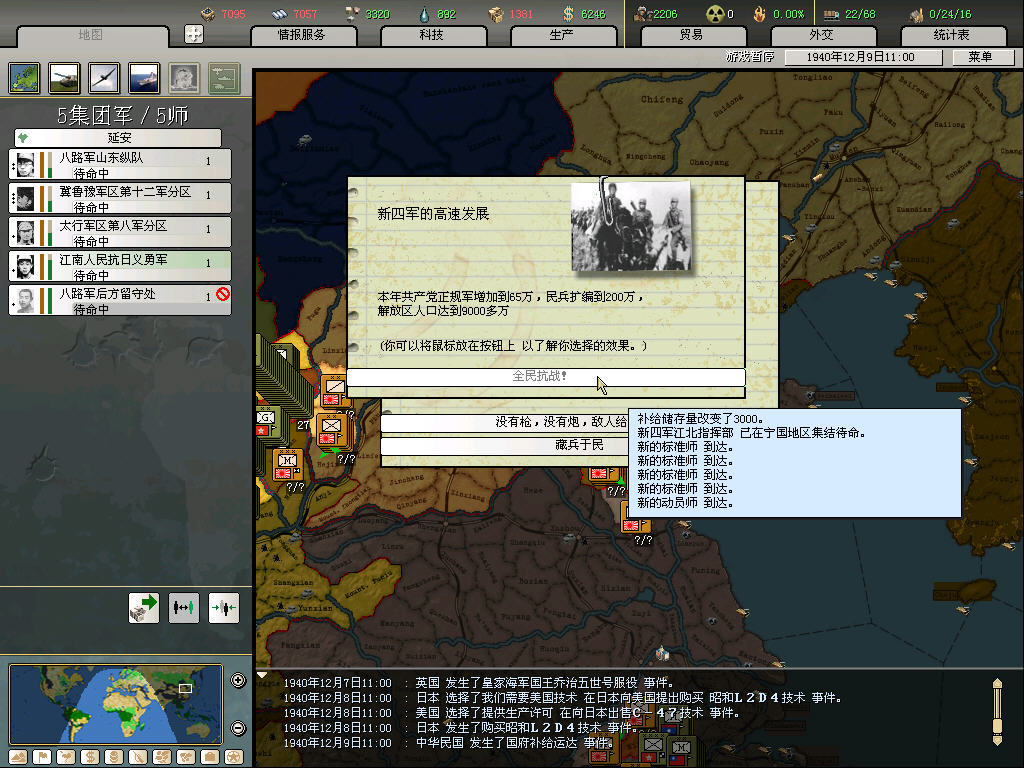The height and width of the screenshot is (768, 1024).
Task: Open the 外交 (Diplomacy) tab
Action: [821, 35]
